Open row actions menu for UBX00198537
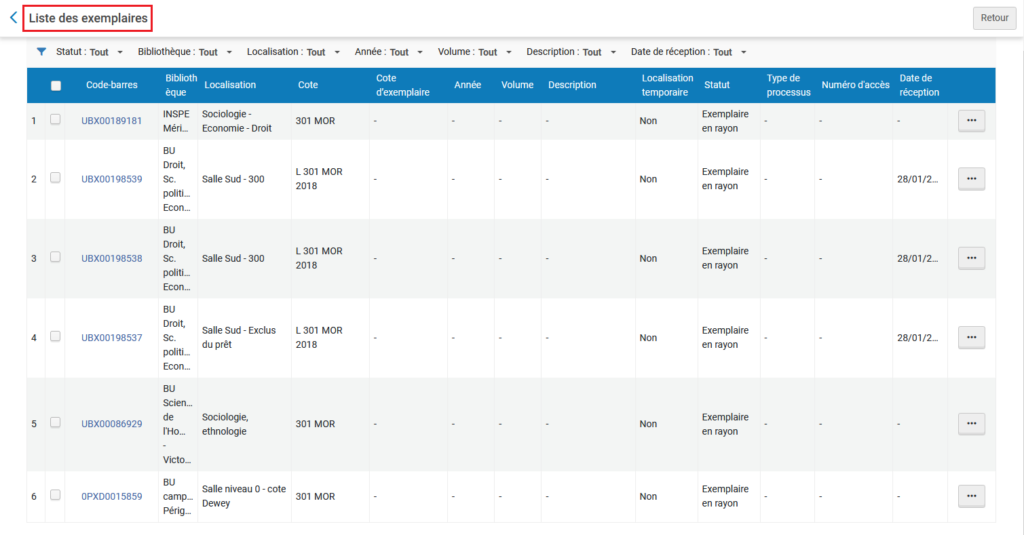Screen dimensions: 1024x535 pos(971,338)
